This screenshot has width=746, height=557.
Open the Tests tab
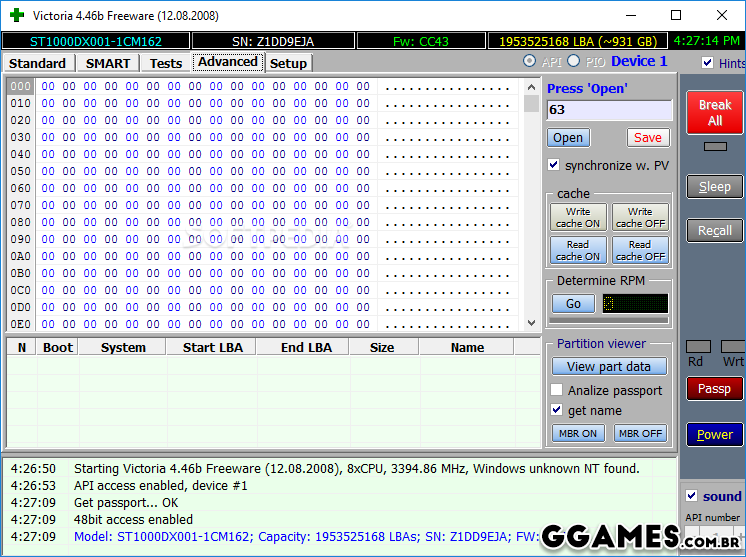tap(166, 63)
